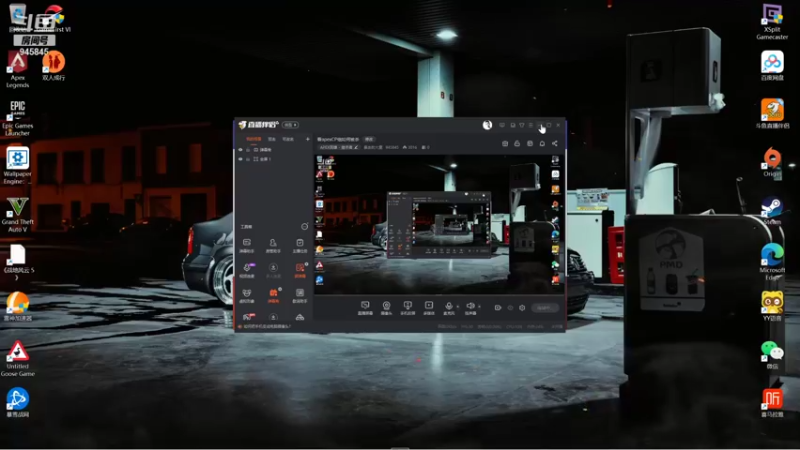Select the YY voice desktop icon
The height and width of the screenshot is (450, 800).
point(772,306)
